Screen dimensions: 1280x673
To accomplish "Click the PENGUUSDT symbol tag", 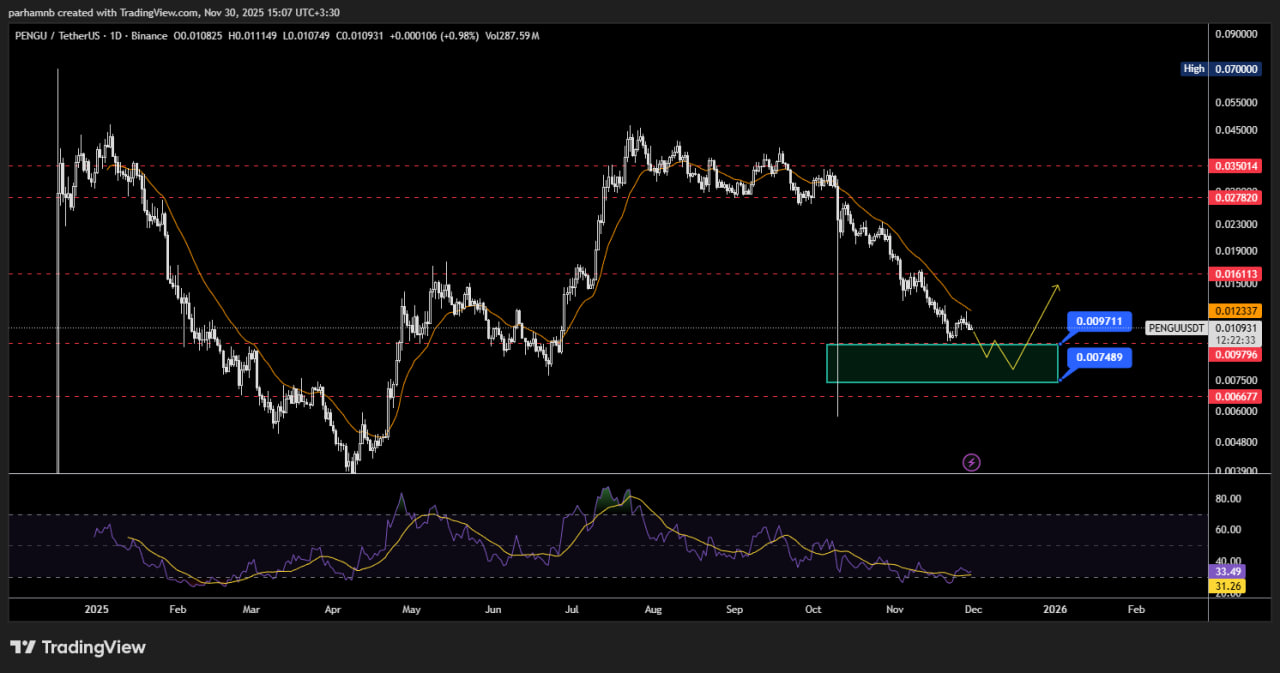I will [1175, 327].
